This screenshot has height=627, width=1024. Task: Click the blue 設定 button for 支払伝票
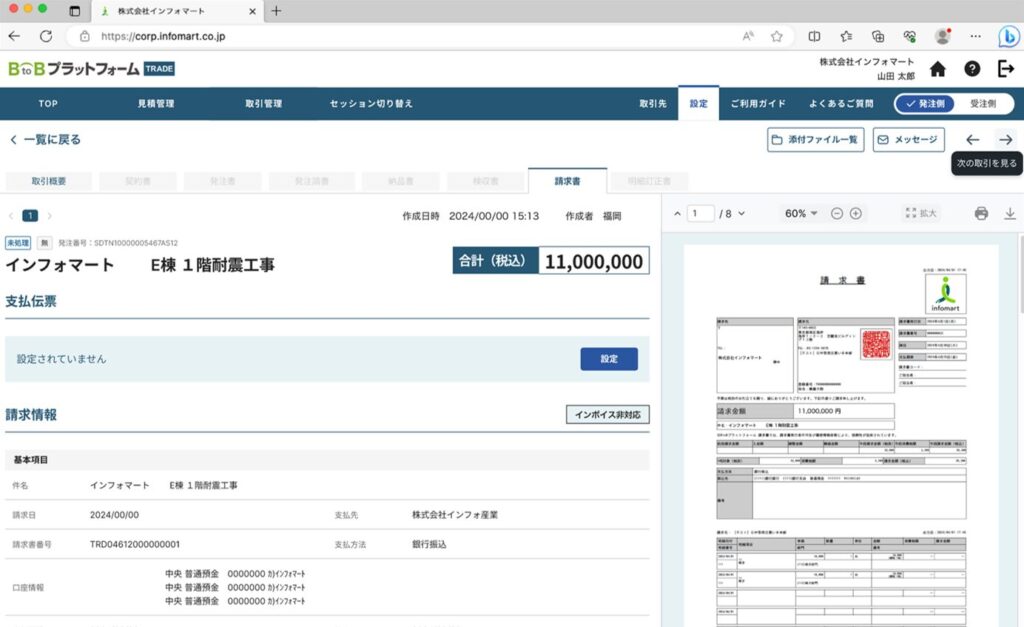(608, 359)
